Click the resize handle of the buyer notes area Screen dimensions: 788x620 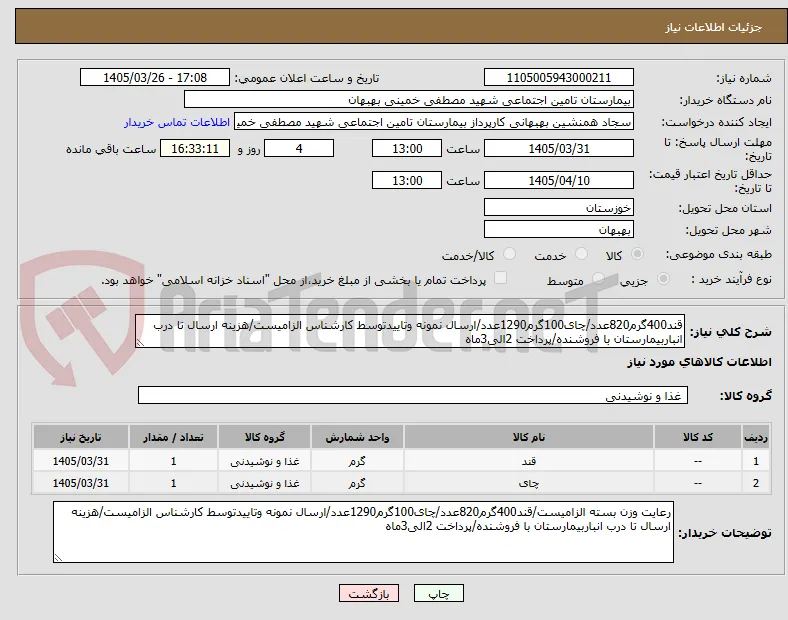(58, 557)
